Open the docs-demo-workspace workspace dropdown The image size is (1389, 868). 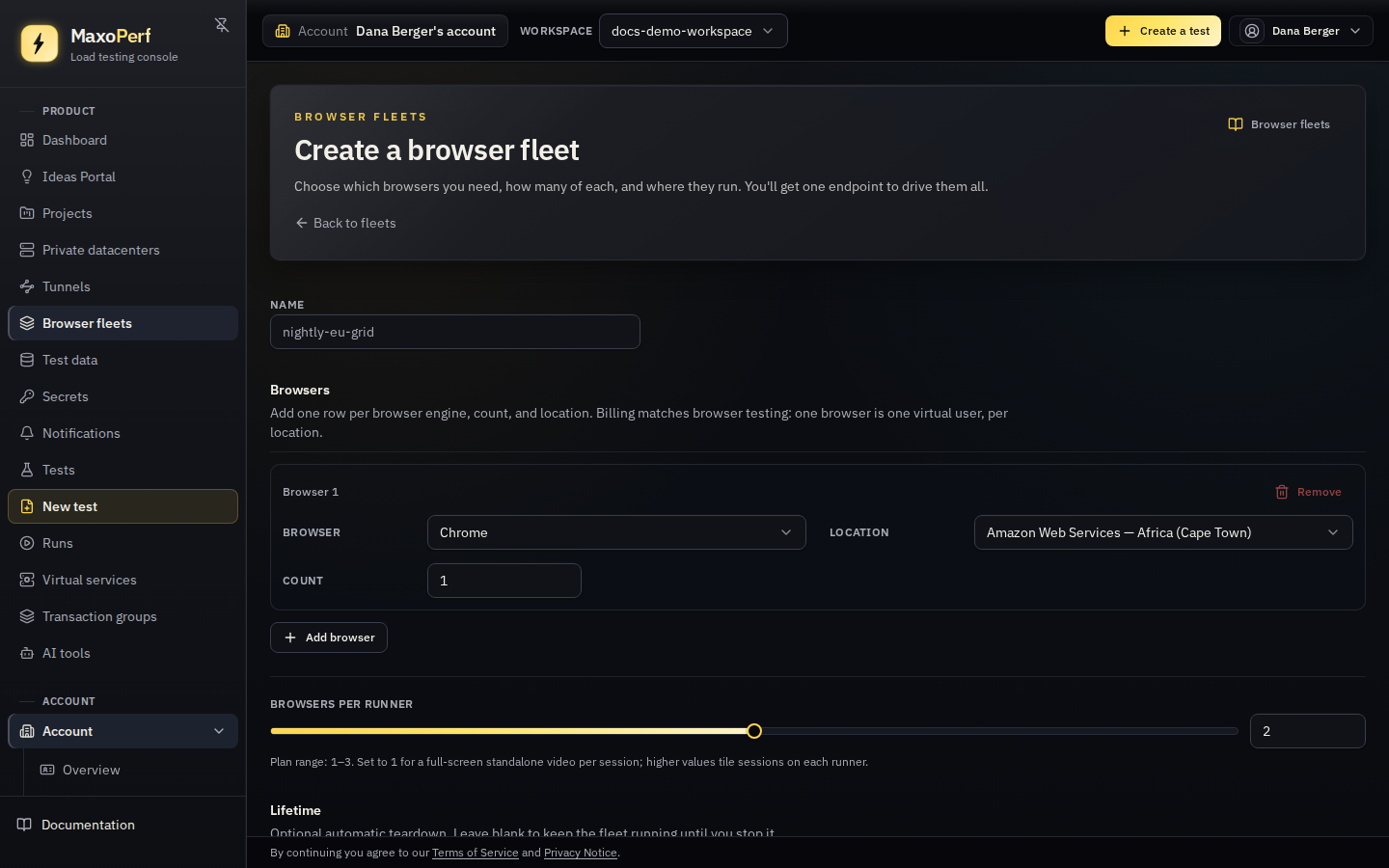693,31
